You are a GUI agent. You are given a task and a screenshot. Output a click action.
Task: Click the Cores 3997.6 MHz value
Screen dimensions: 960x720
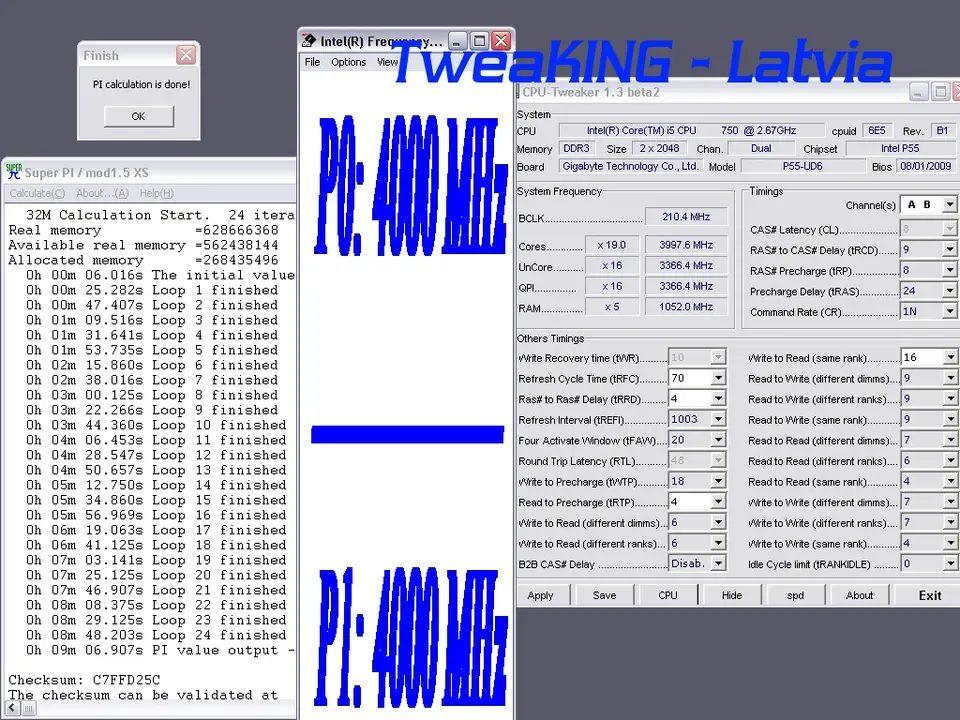click(x=686, y=245)
